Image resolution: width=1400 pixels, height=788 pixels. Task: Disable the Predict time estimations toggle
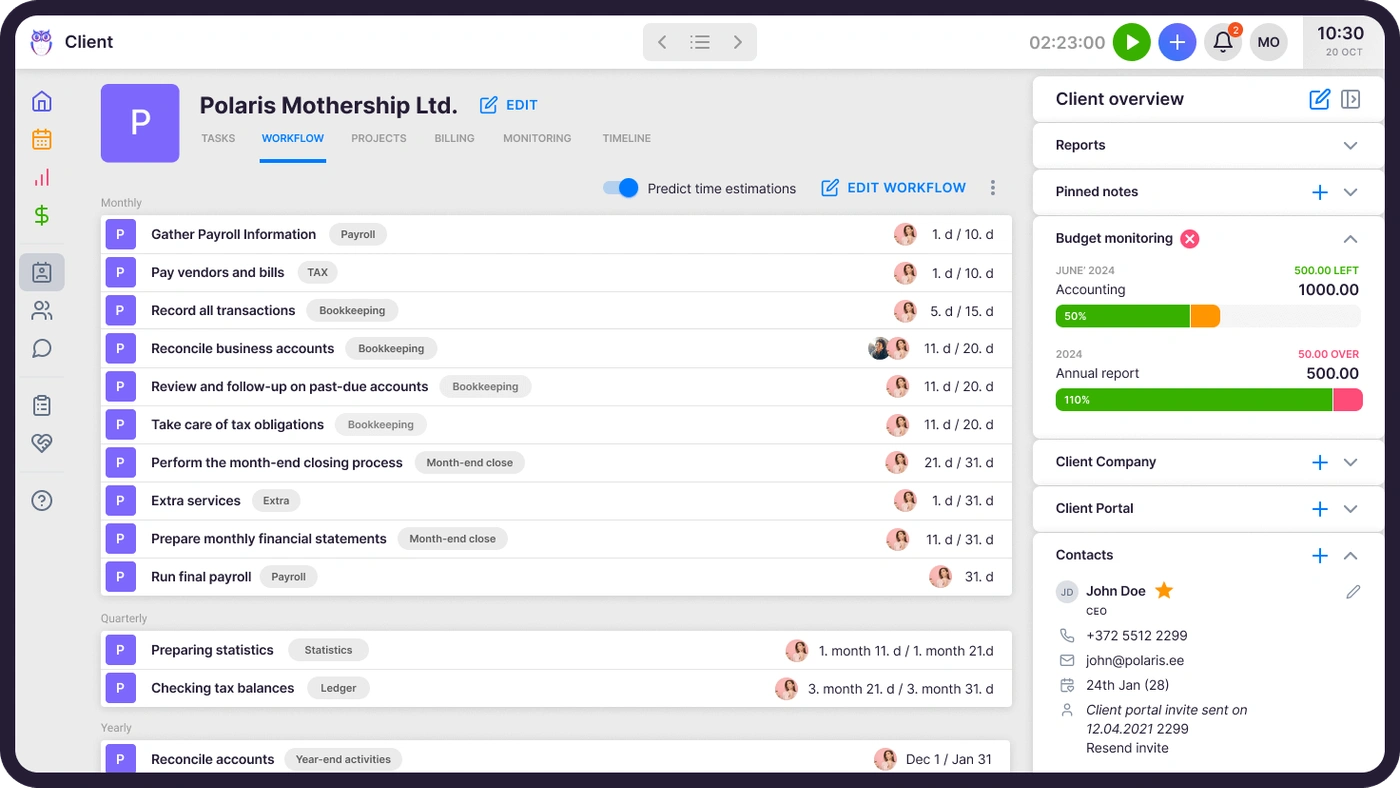point(620,187)
